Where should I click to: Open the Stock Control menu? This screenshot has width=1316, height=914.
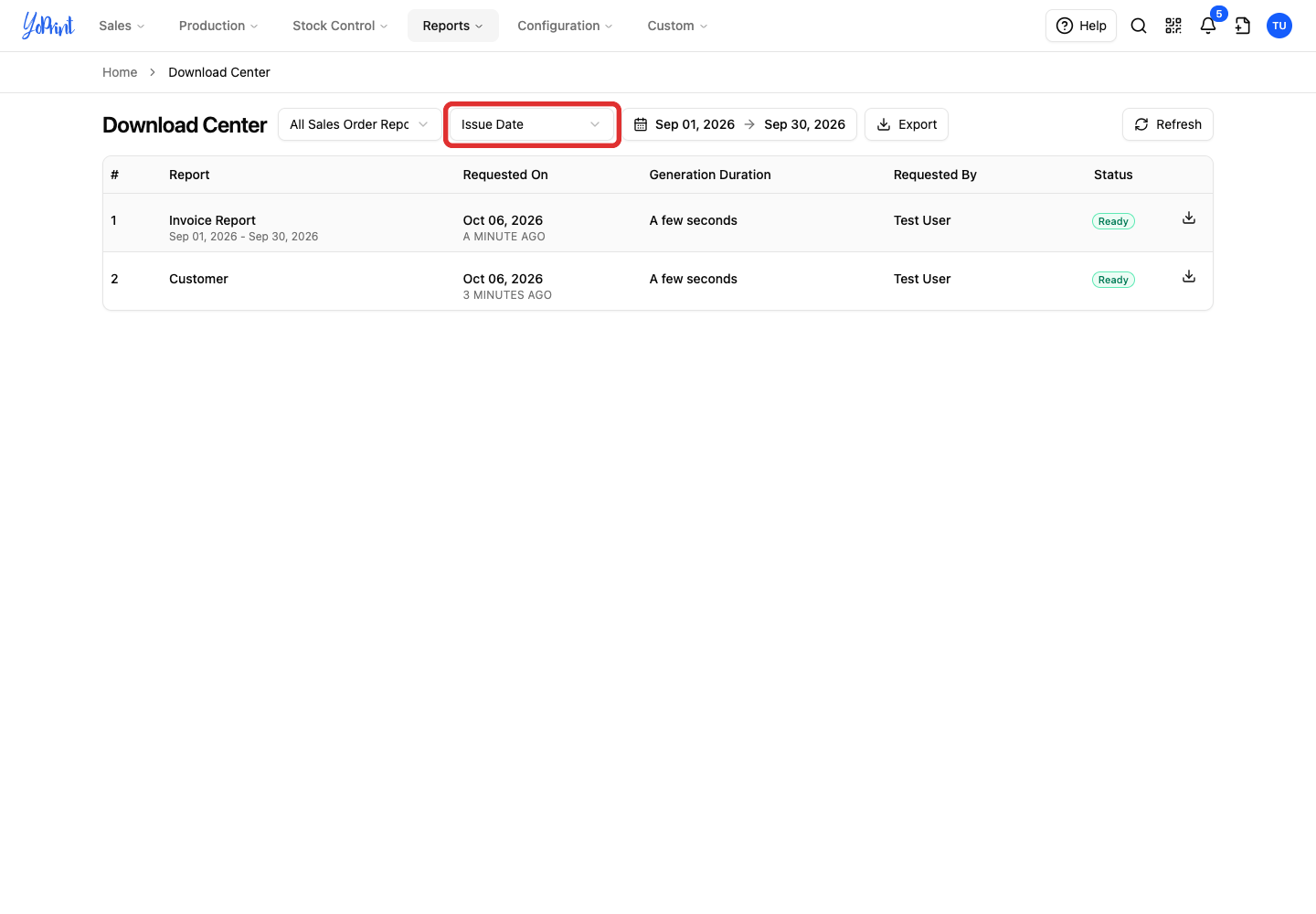click(x=340, y=26)
